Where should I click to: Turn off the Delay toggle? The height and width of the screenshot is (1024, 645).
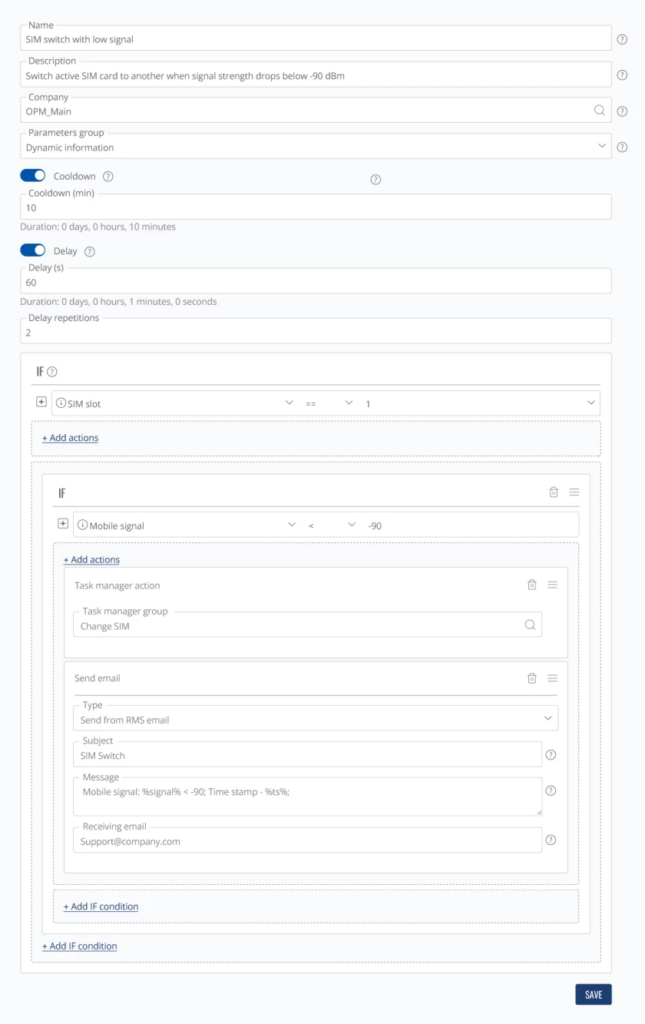(33, 251)
